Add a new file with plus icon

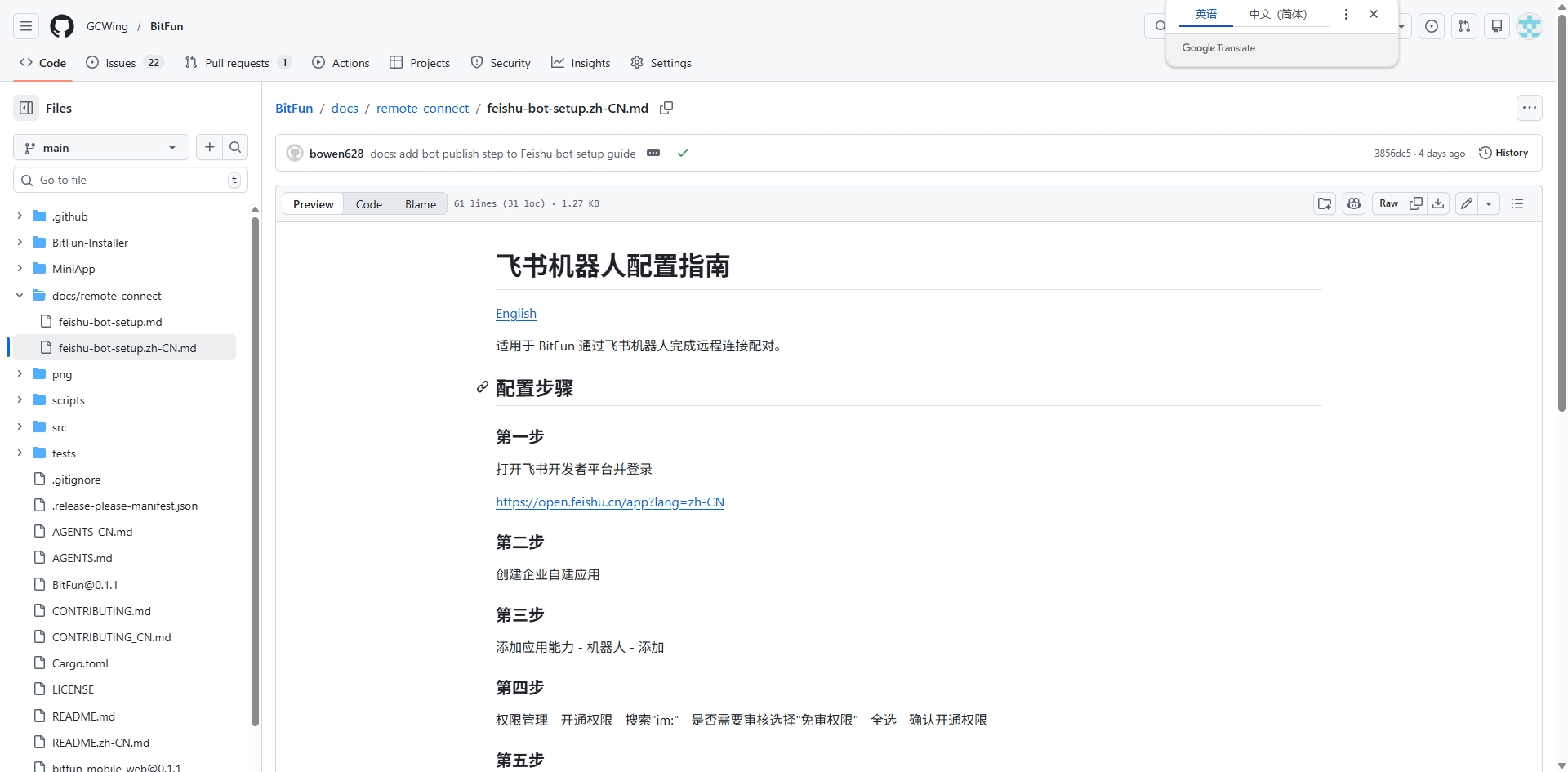point(210,147)
